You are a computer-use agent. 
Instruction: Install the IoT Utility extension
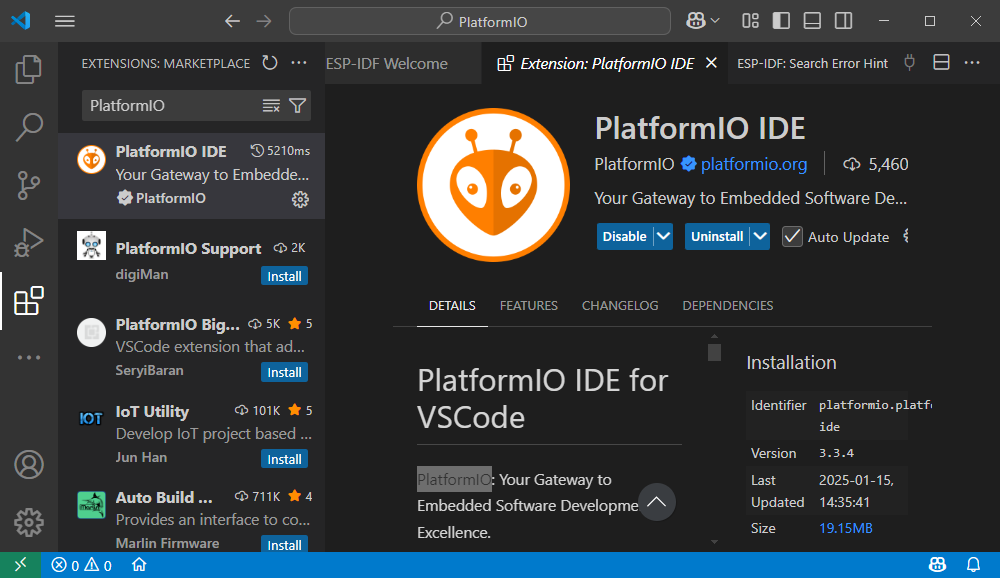pyautogui.click(x=284, y=459)
